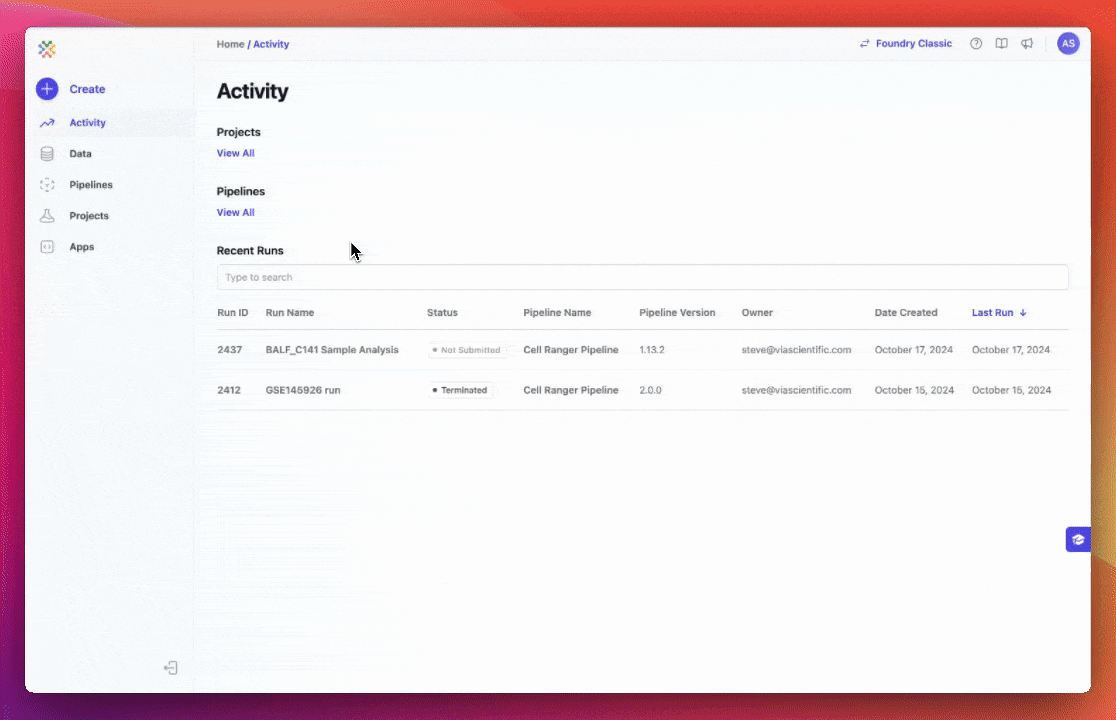
Task: Click View All under Projects
Action: point(236,153)
